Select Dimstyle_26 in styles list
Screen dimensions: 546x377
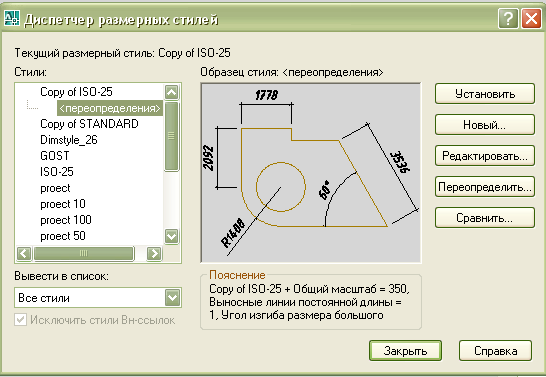69,140
